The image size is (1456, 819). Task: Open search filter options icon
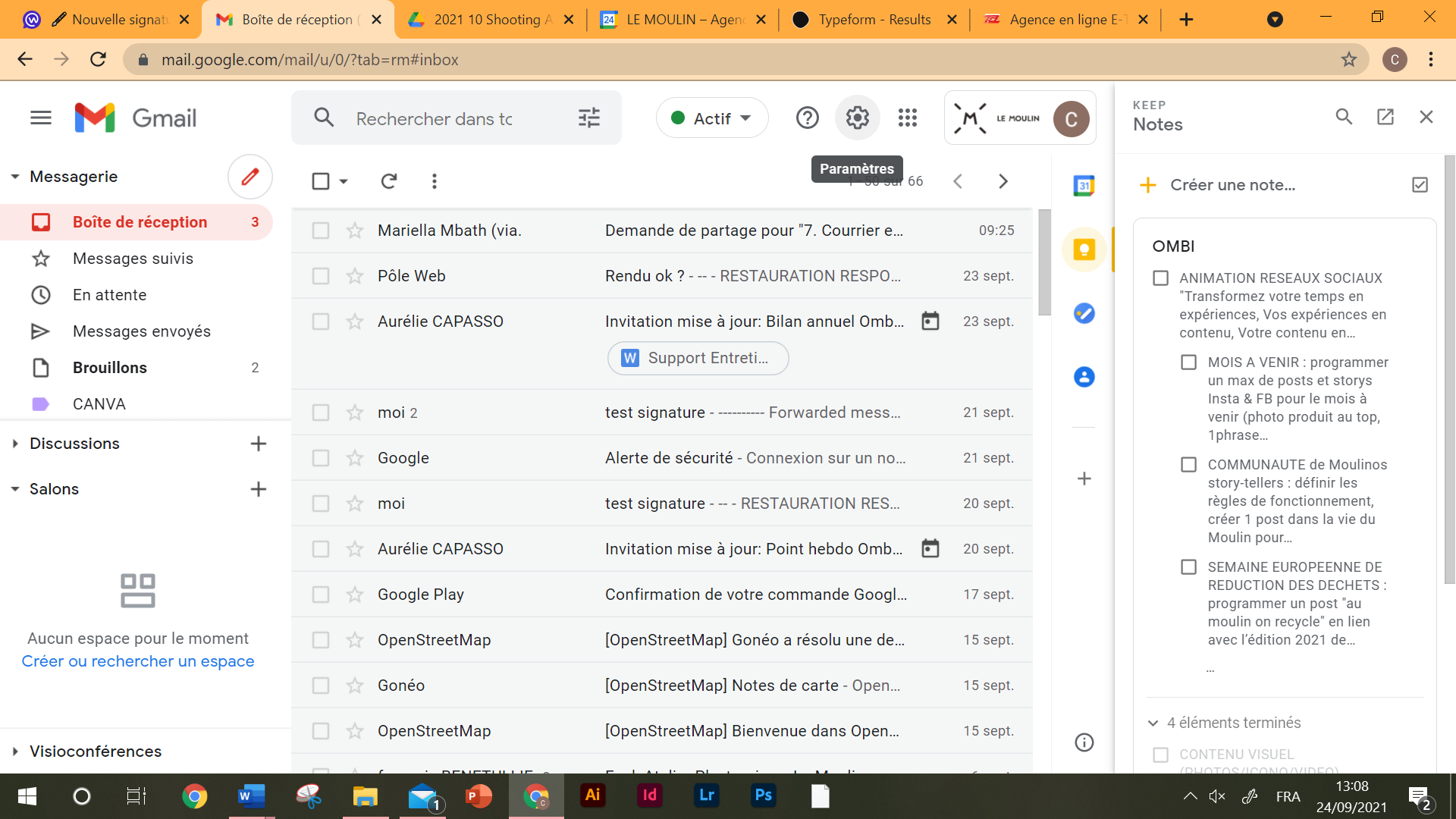pos(588,118)
